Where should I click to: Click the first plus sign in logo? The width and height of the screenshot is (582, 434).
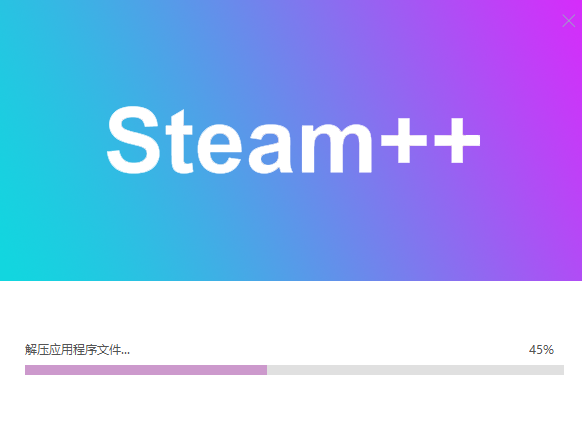(x=404, y=141)
